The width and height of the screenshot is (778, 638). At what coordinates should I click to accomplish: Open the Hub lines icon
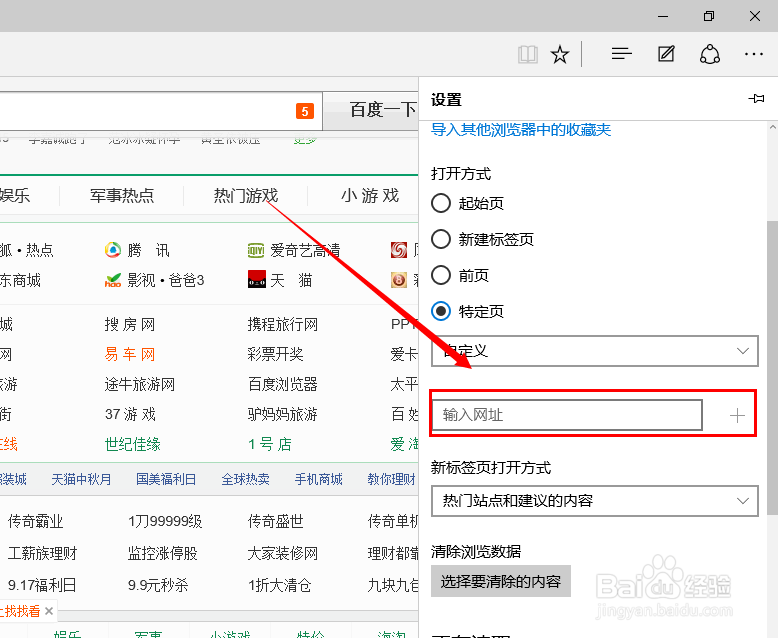(x=621, y=54)
